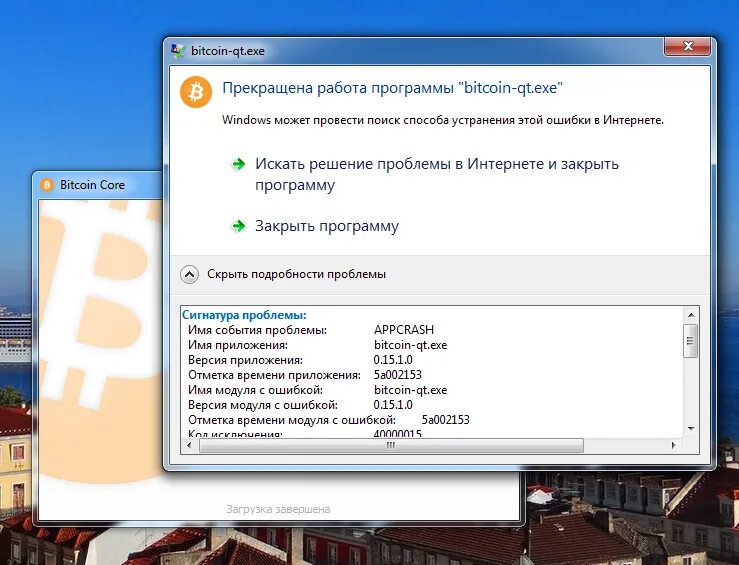The height and width of the screenshot is (565, 739).
Task: Click the orange Bitcoin icon in crash dialog
Action: (x=196, y=92)
